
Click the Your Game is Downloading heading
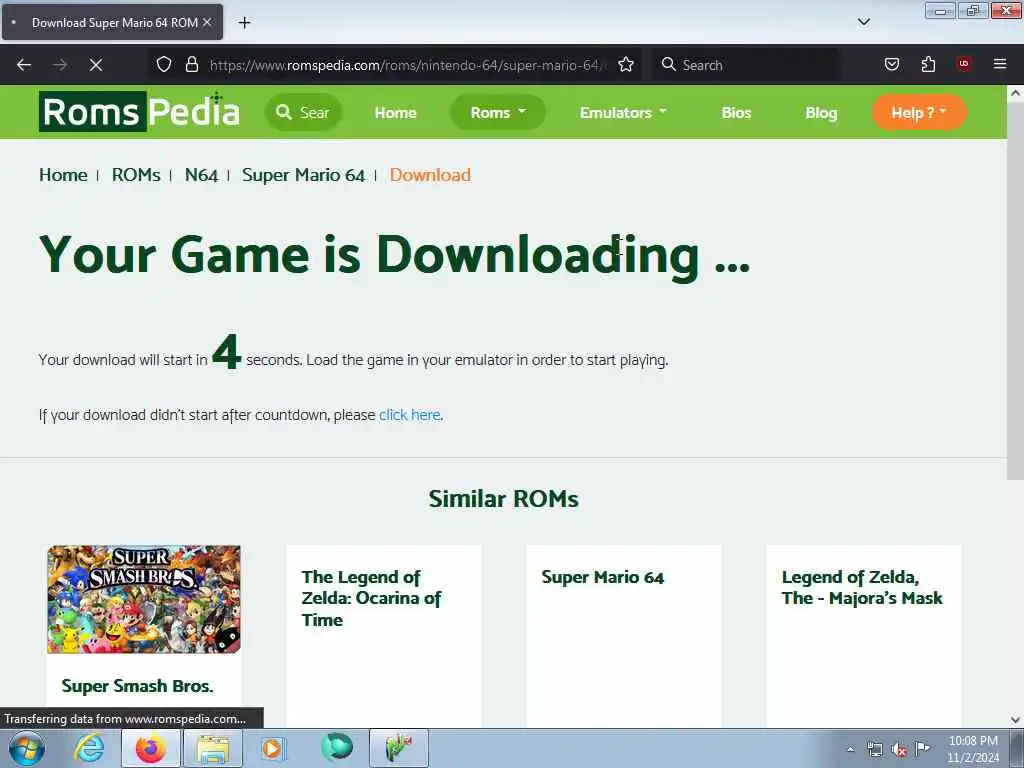click(394, 255)
